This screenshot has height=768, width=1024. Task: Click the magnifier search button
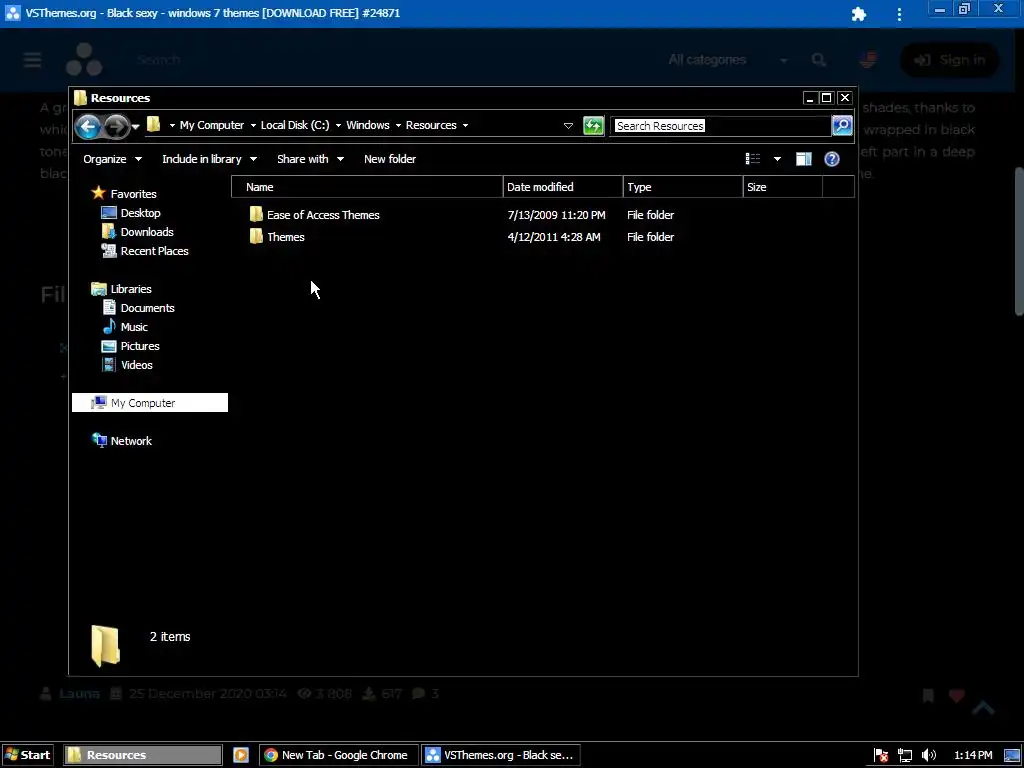(842, 125)
